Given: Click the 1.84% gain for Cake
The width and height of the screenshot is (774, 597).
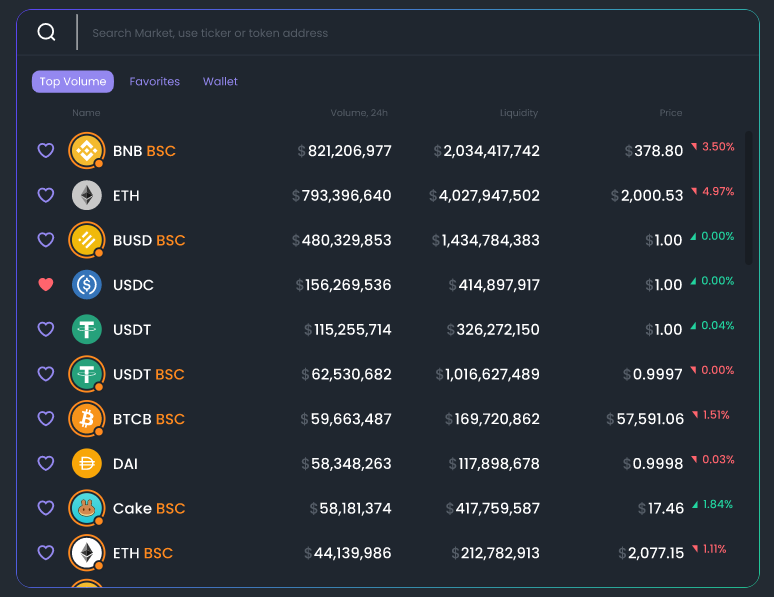Looking at the screenshot, I should [x=712, y=504].
